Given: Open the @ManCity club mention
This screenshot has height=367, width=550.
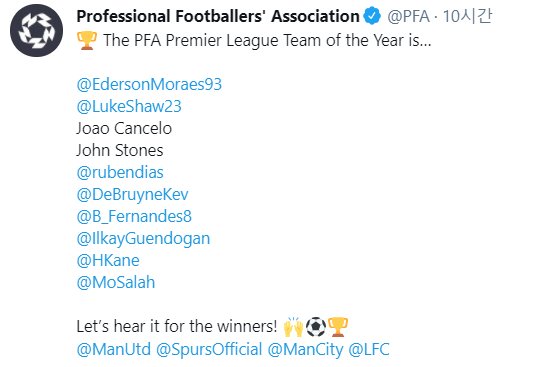Looking at the screenshot, I should click(305, 349).
